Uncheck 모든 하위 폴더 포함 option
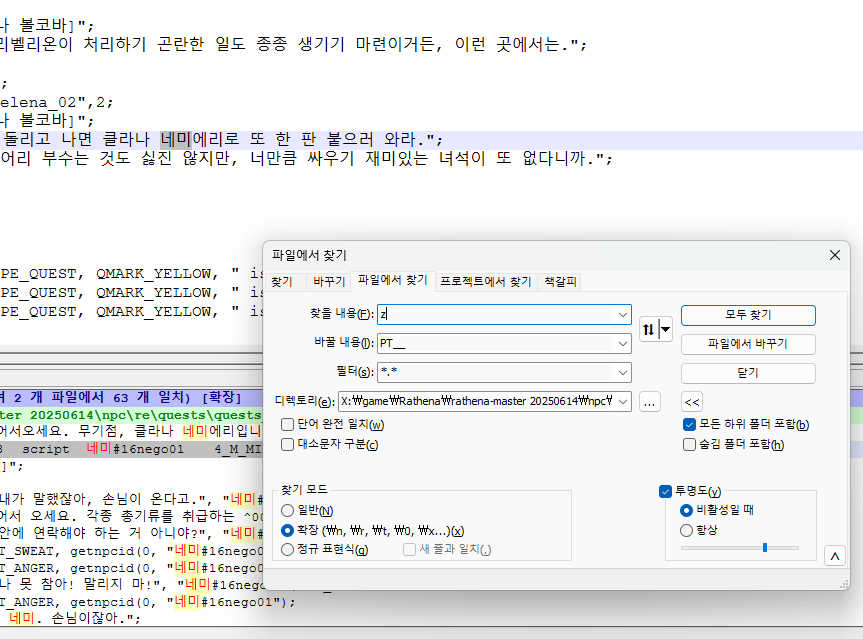Viewport: 863px width, 639px height. [689, 424]
